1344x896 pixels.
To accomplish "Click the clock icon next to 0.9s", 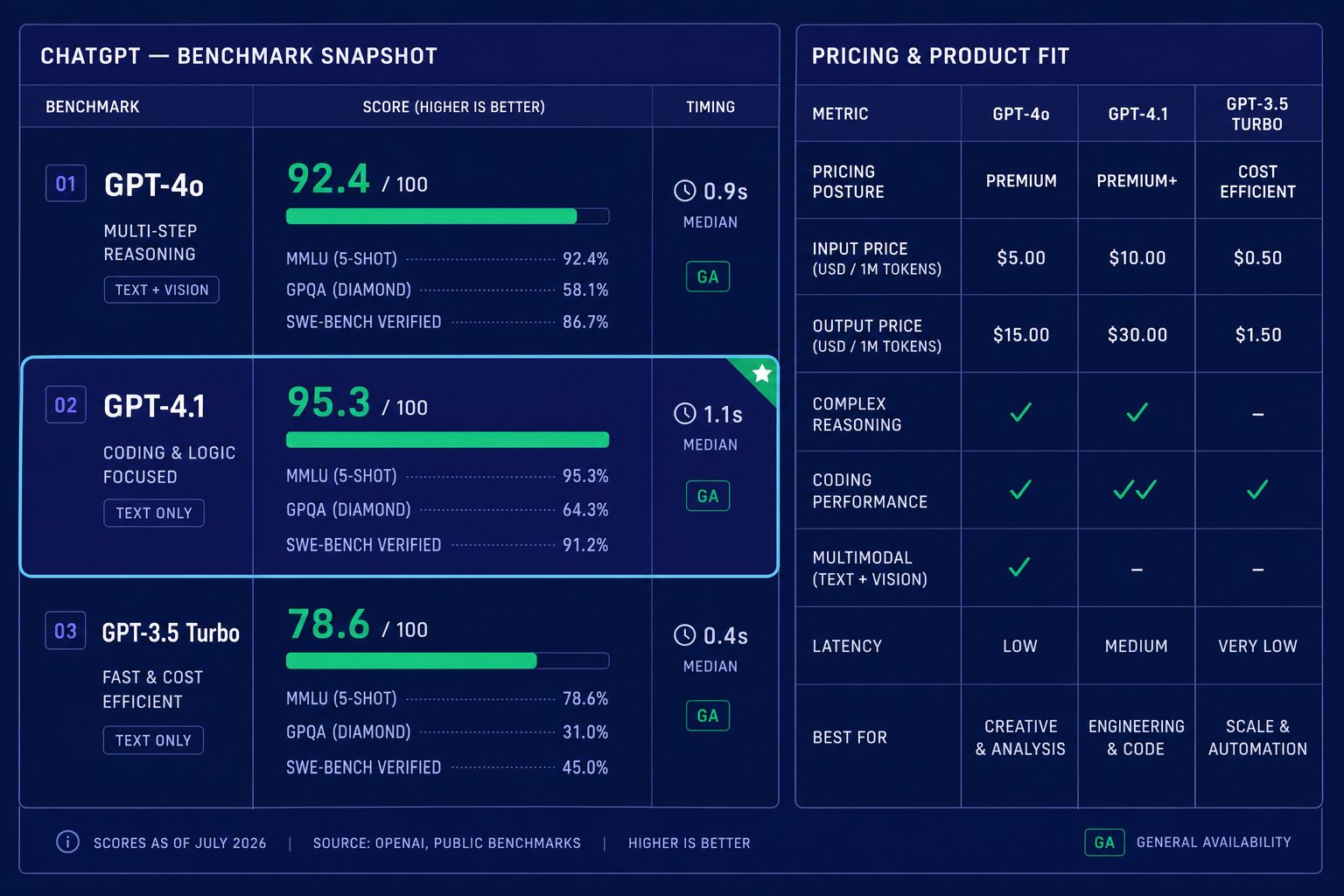I will click(685, 191).
